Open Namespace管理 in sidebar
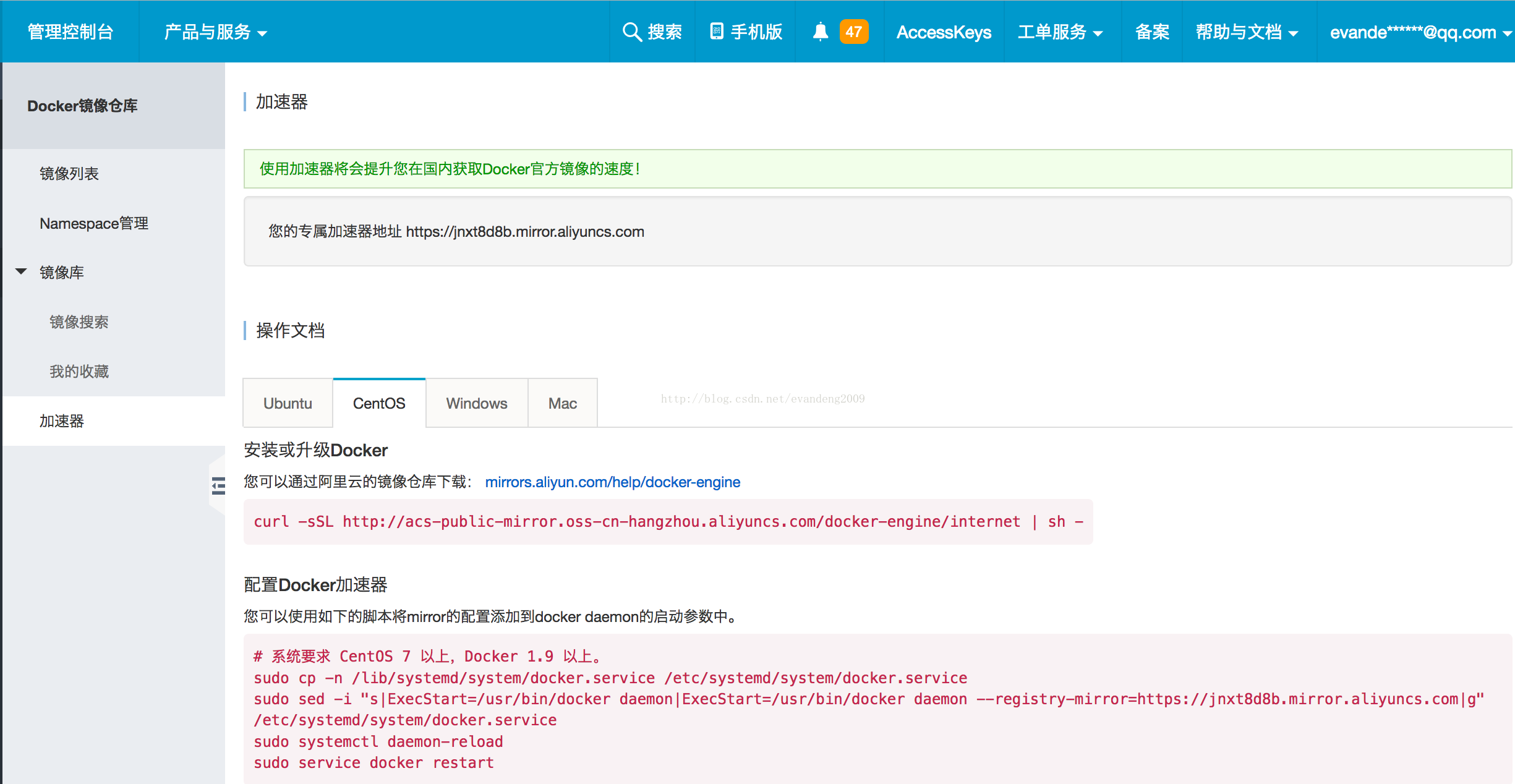This screenshot has width=1515, height=784. coord(94,223)
